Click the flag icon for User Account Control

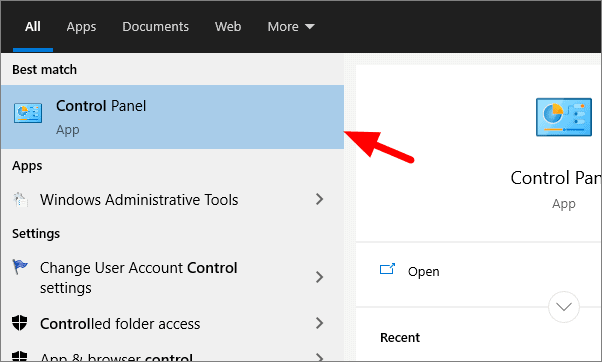20,266
